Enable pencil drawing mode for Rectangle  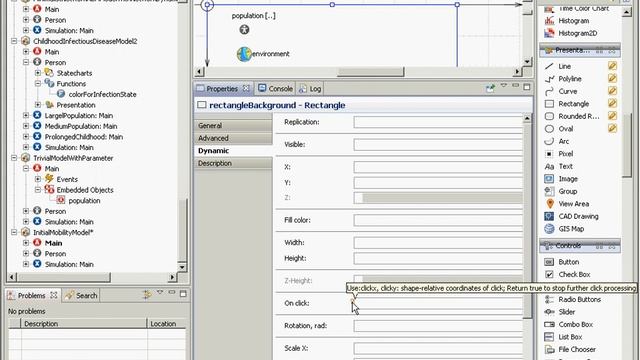612,103
